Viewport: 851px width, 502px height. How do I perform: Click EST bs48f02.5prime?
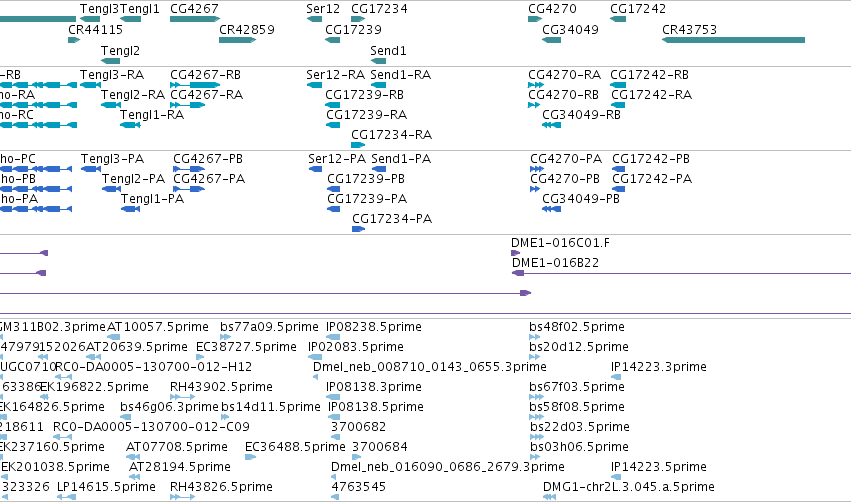[577, 327]
